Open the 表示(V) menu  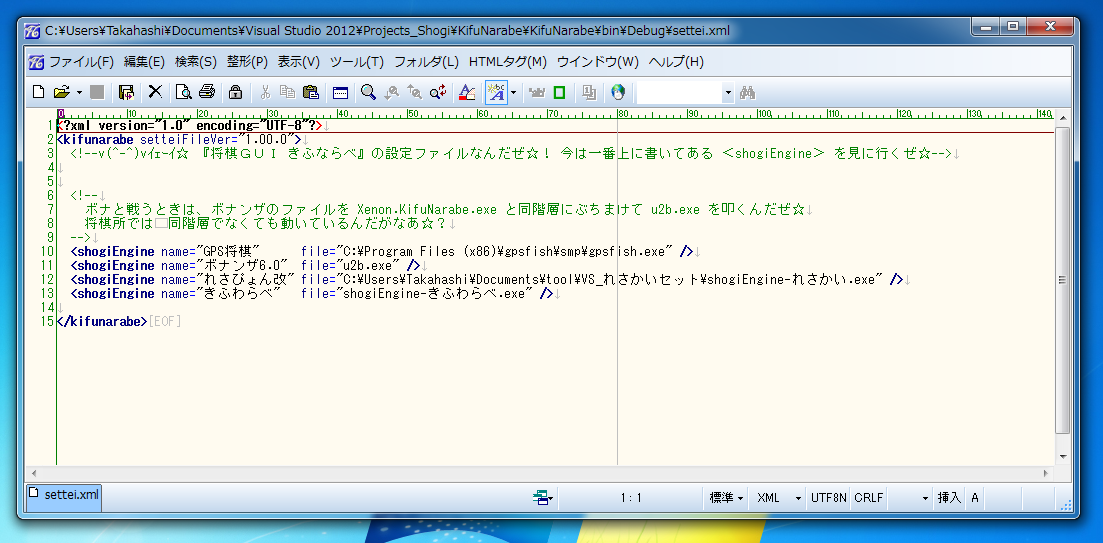tap(298, 62)
